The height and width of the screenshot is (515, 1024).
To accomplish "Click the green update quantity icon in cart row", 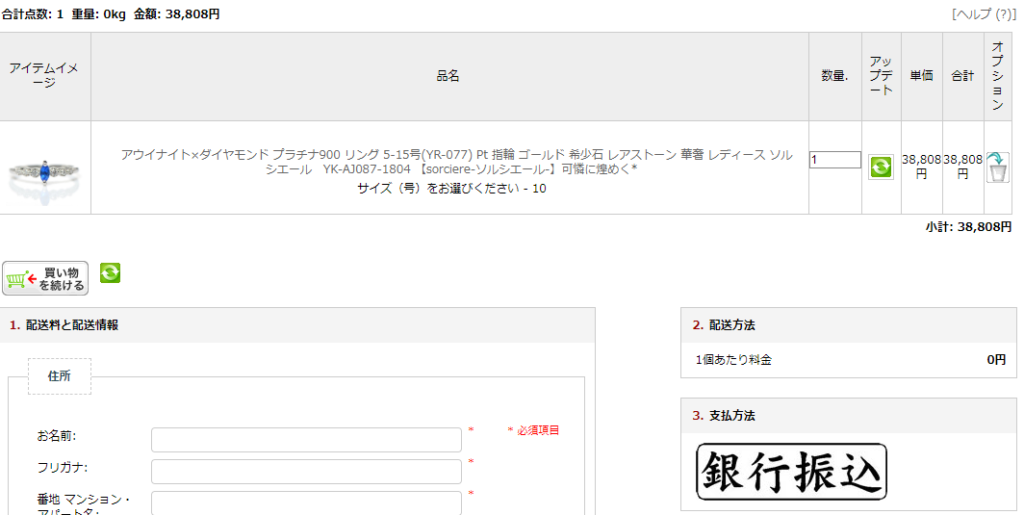I will click(881, 167).
